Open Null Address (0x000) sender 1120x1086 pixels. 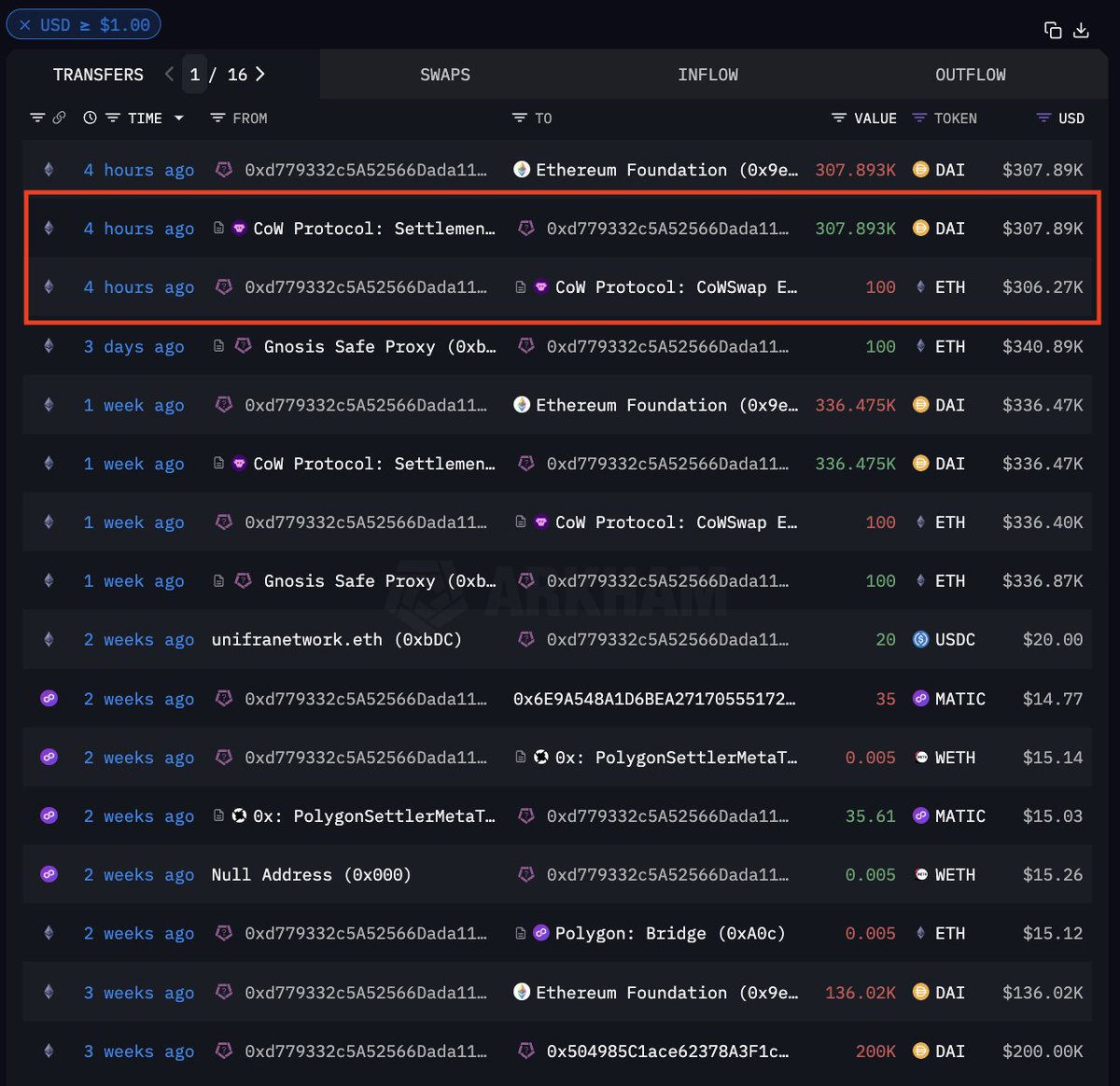312,875
